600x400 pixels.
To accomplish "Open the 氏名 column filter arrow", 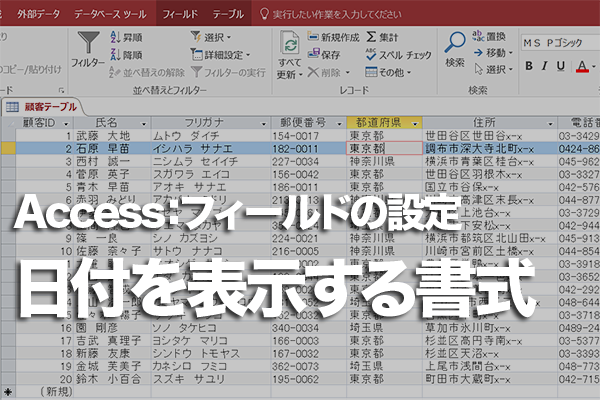I will coord(144,124).
